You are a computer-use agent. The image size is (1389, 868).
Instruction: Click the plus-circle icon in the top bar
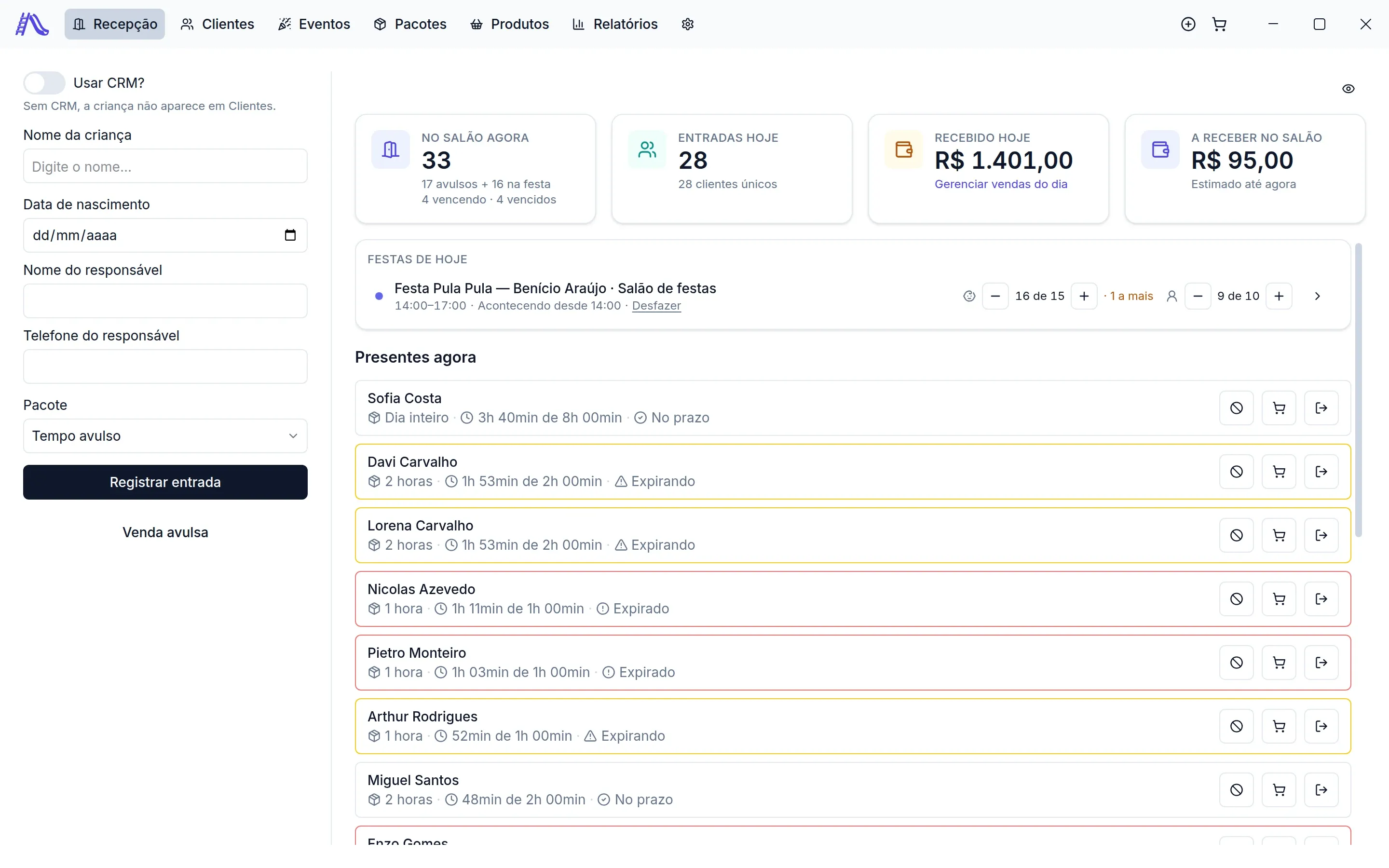coord(1188,24)
